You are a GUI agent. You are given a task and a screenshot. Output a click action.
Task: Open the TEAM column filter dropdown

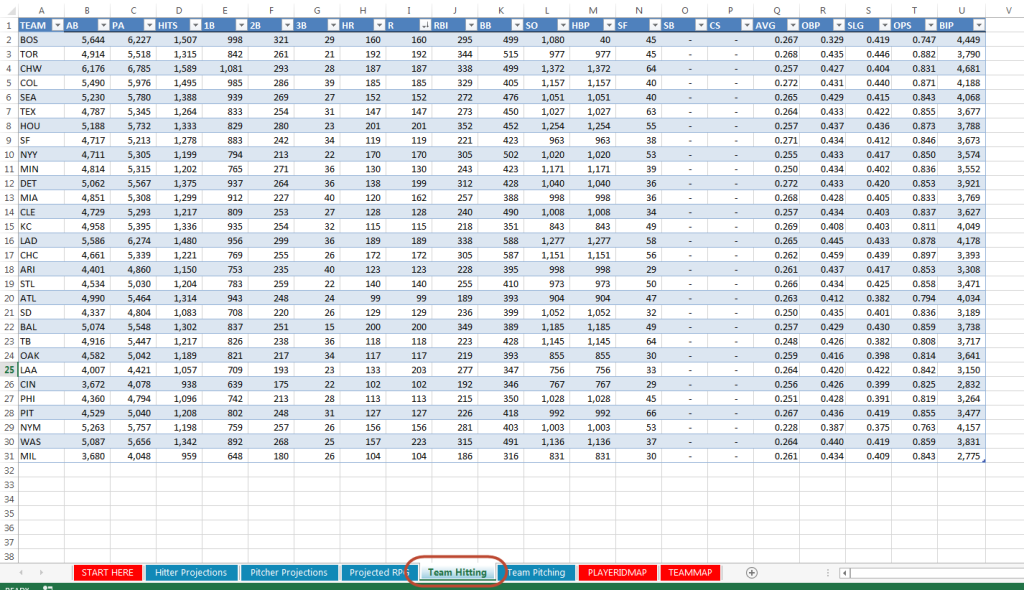(57, 24)
